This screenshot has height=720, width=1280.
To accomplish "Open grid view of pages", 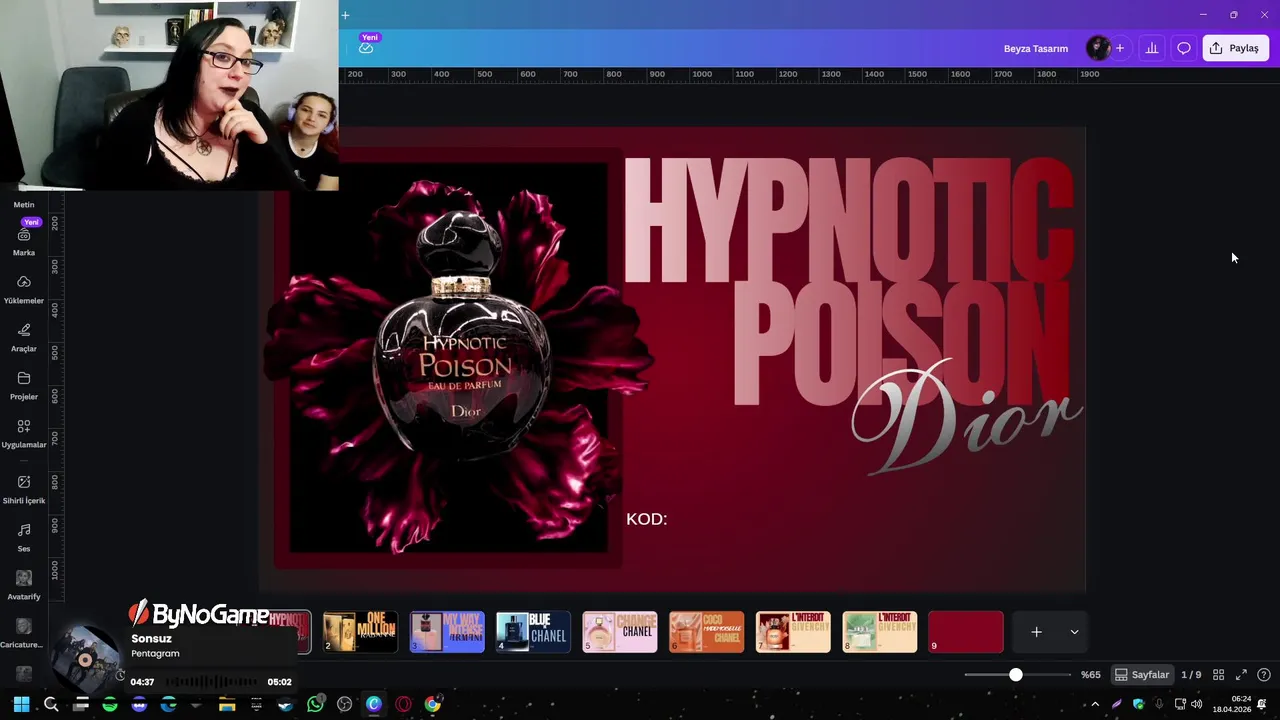I will point(1218,675).
